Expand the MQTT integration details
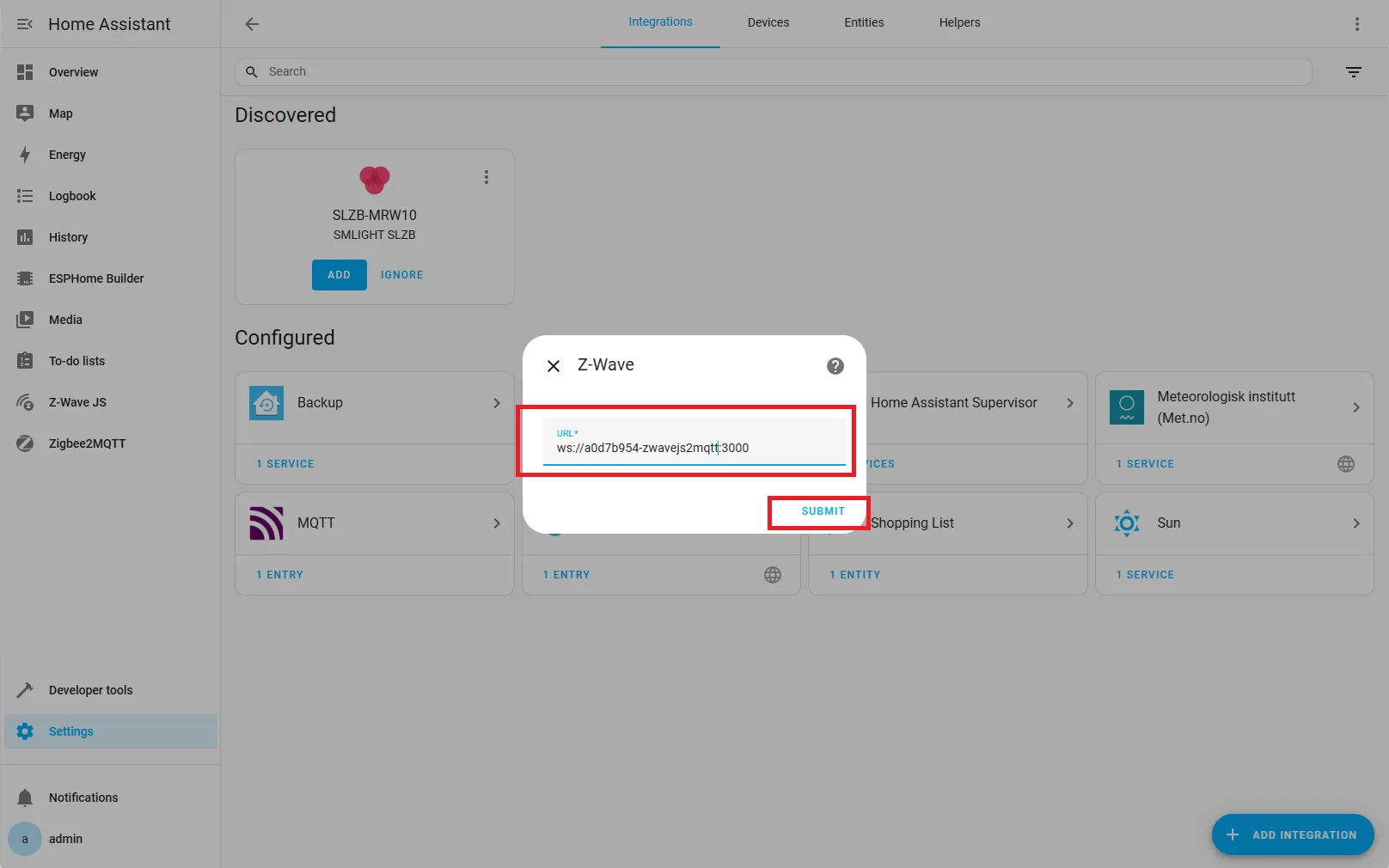1389x868 pixels. click(497, 523)
